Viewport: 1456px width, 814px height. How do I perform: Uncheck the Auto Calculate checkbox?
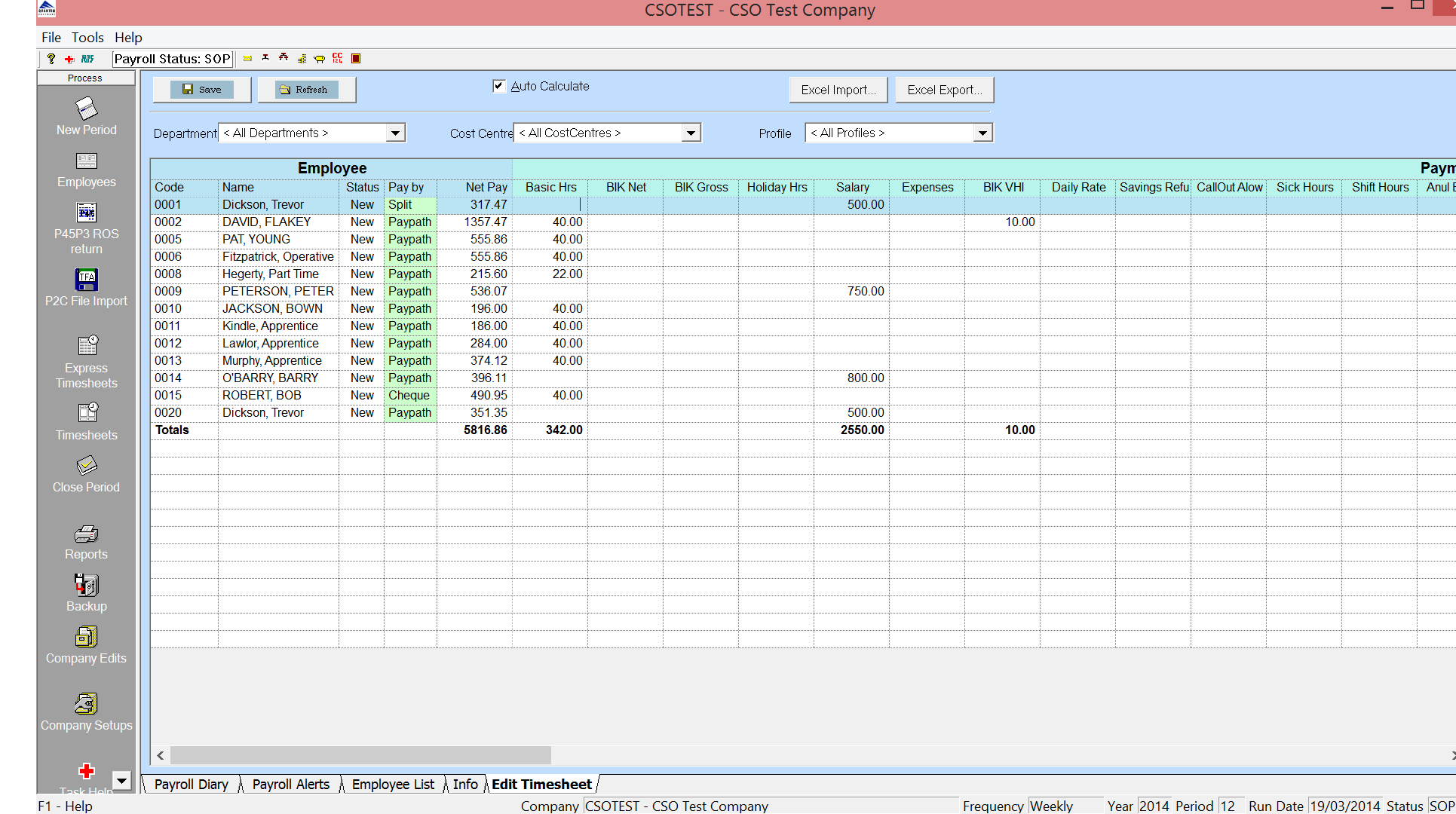coord(498,86)
